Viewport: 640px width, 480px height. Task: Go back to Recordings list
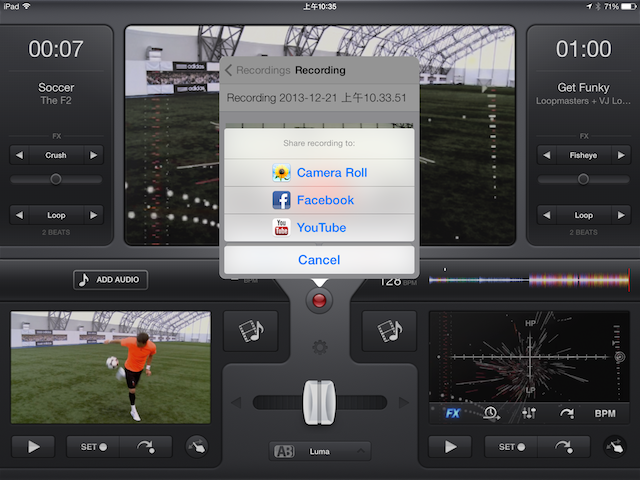coord(258,70)
